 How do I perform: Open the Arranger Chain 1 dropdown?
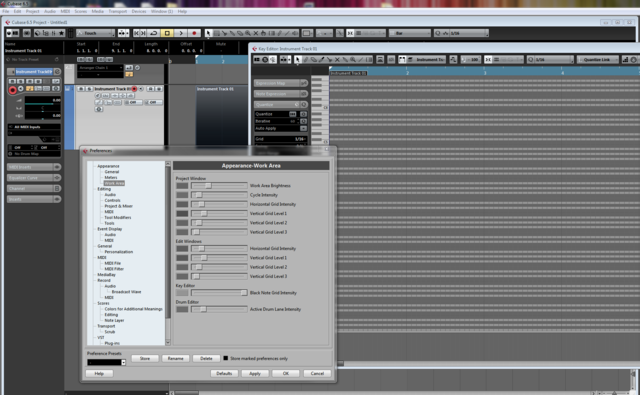pos(100,68)
